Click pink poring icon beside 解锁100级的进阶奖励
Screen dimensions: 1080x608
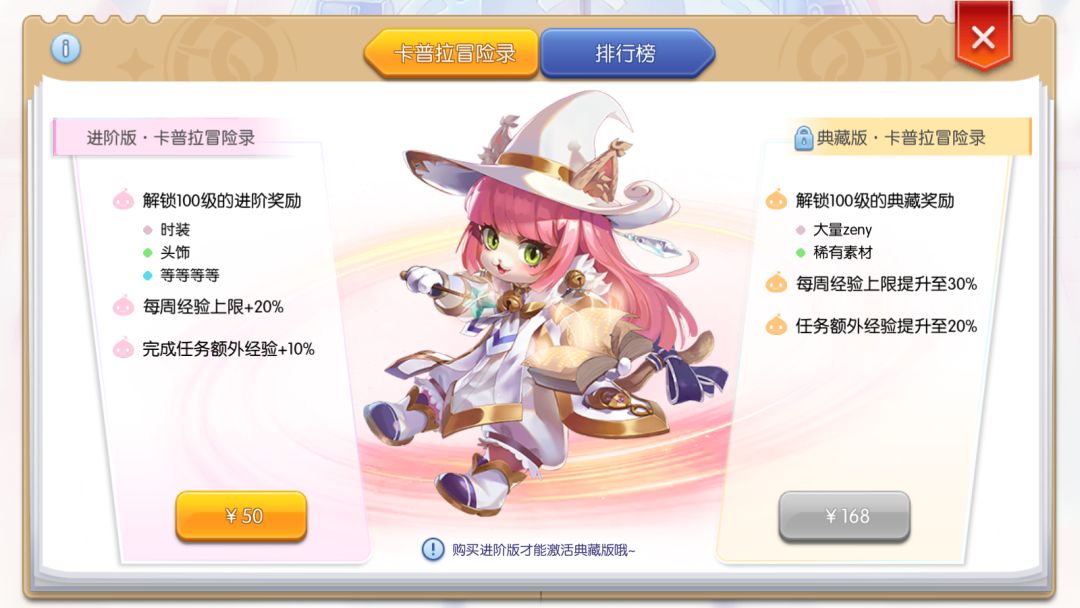tap(123, 200)
